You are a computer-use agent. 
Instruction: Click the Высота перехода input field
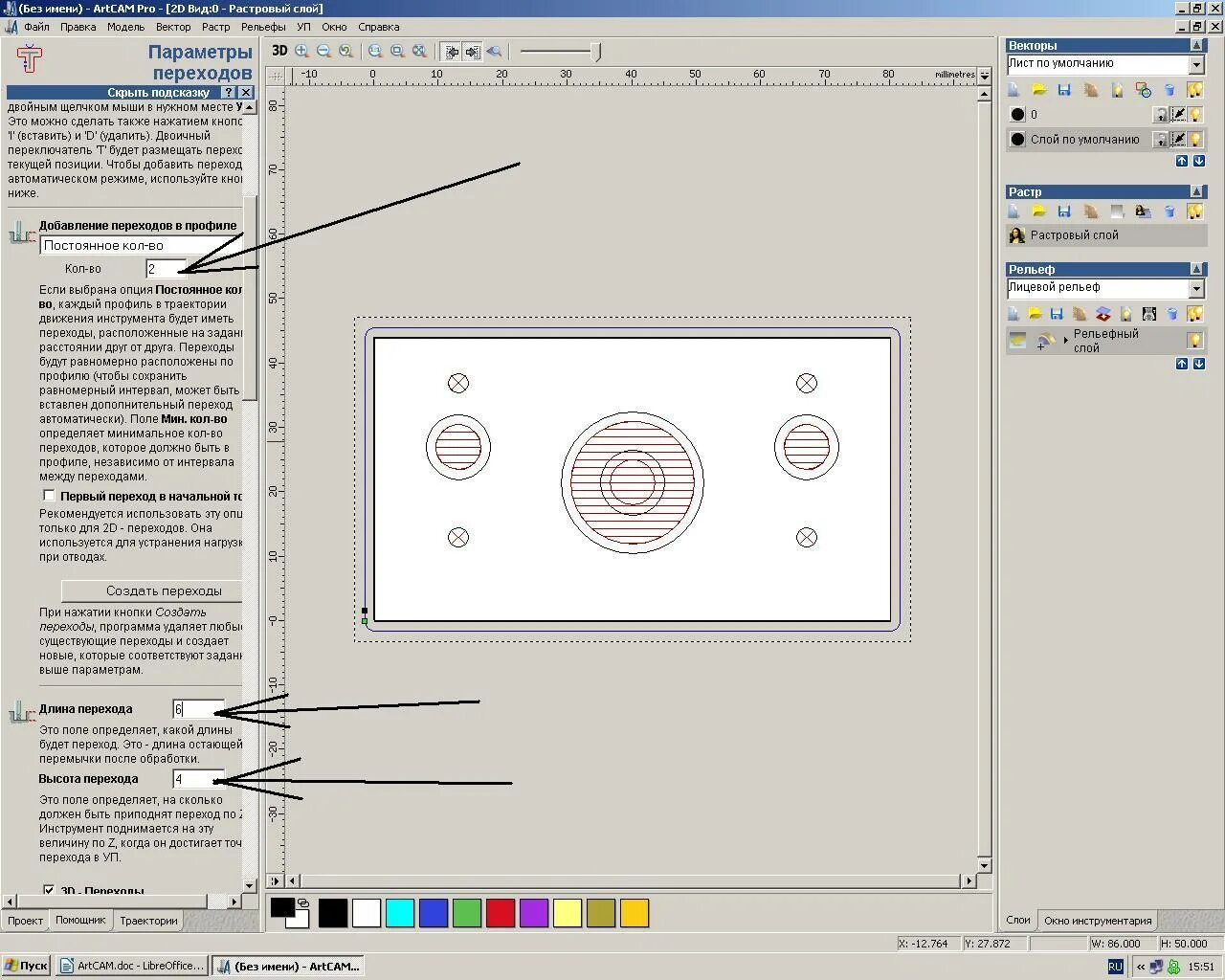[x=199, y=779]
